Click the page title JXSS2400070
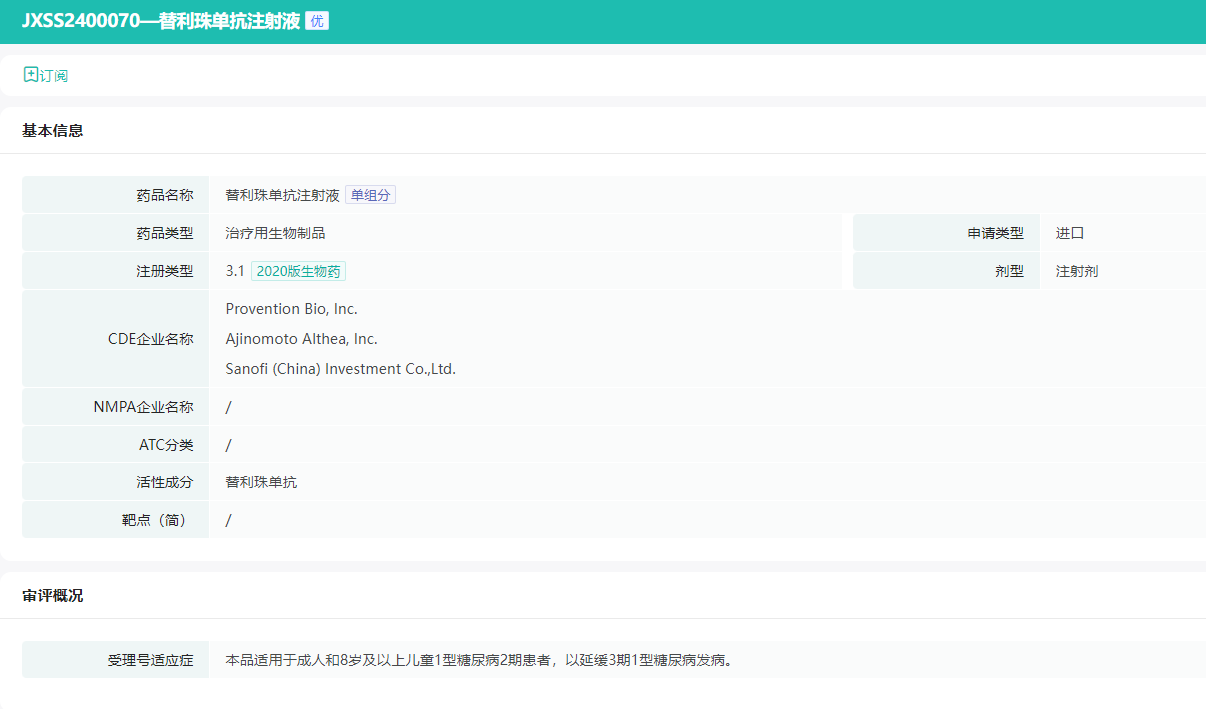Viewport: 1206px width, 709px height. 161,21
